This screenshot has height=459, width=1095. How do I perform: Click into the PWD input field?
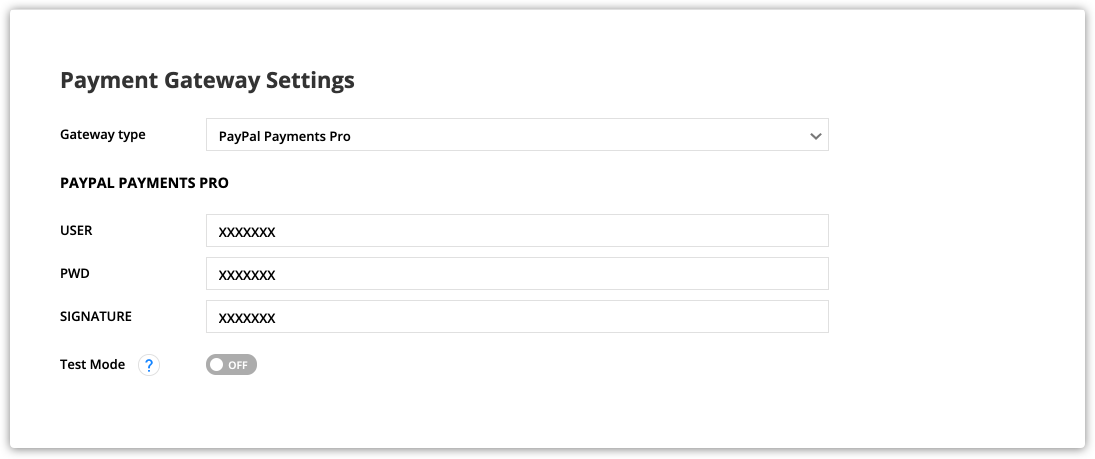pyautogui.click(x=516, y=274)
